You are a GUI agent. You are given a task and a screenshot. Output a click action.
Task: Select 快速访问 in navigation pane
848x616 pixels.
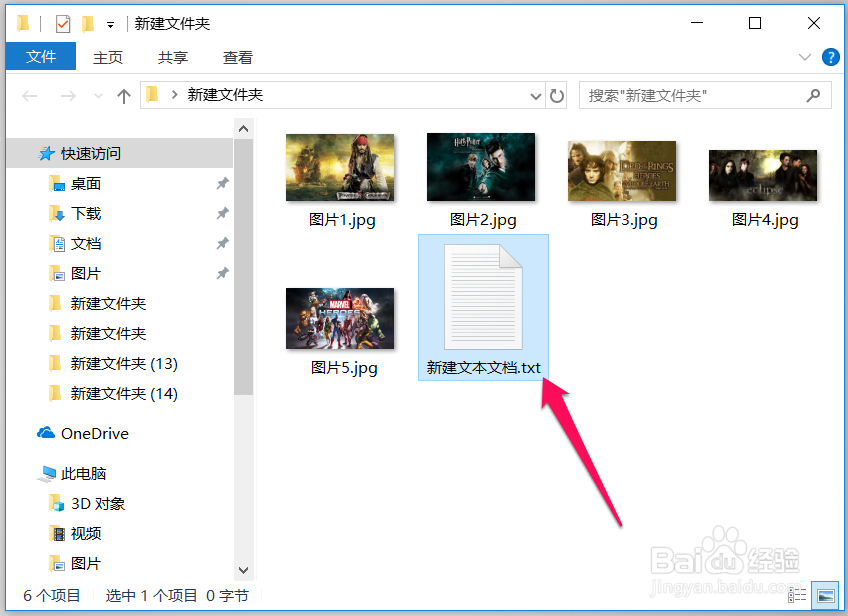120,154
